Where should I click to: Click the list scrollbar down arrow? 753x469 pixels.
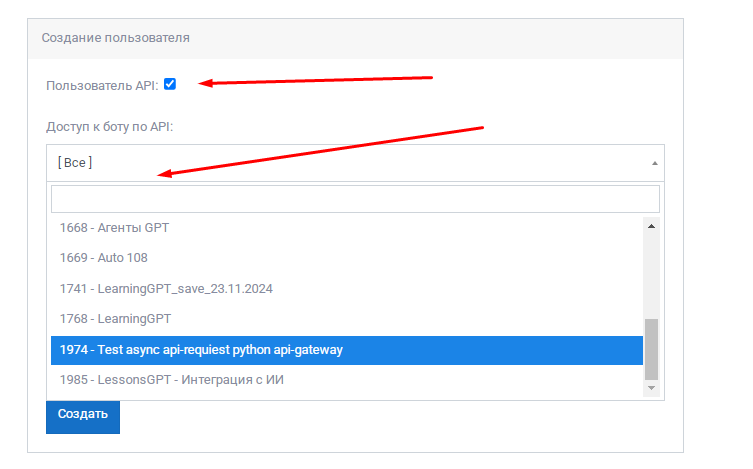[x=652, y=387]
